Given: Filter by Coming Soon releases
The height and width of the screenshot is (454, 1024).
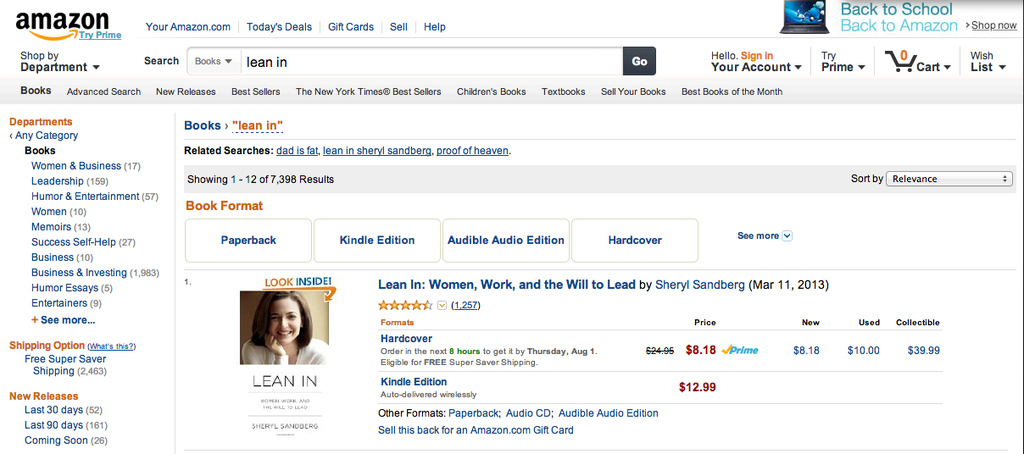Looking at the screenshot, I should click(56, 440).
